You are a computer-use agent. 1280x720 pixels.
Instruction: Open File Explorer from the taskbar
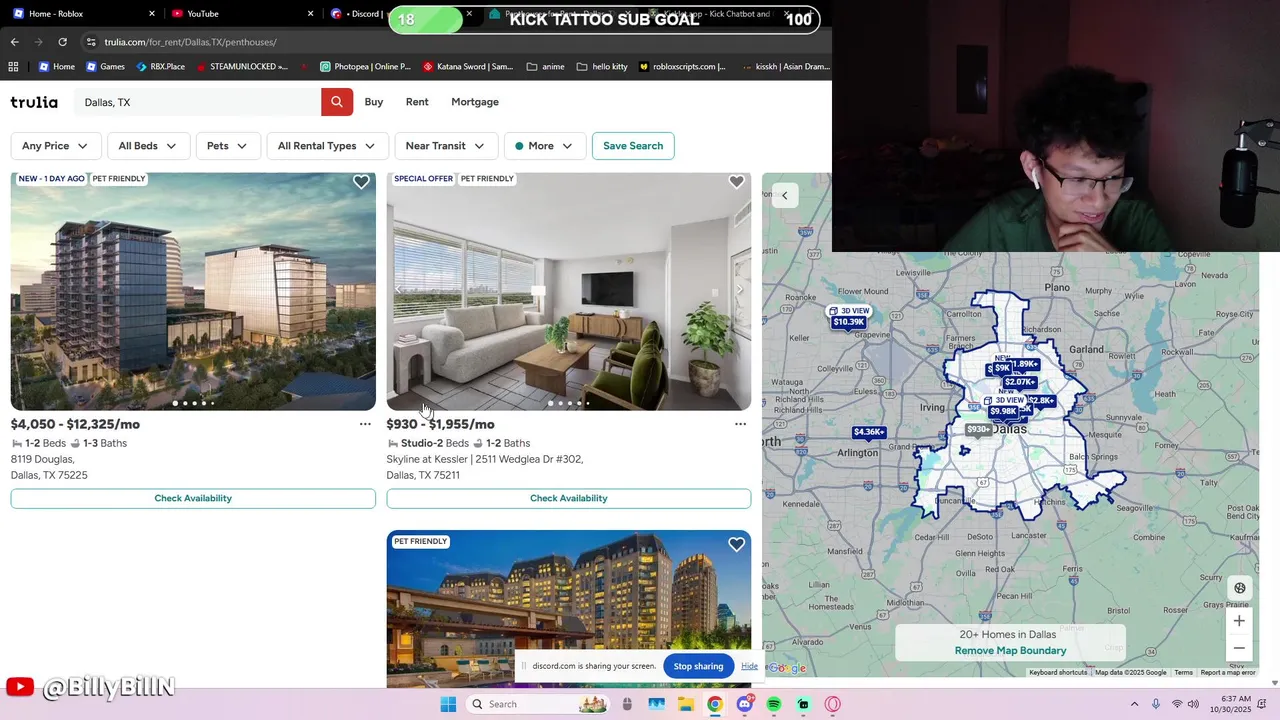coord(686,704)
